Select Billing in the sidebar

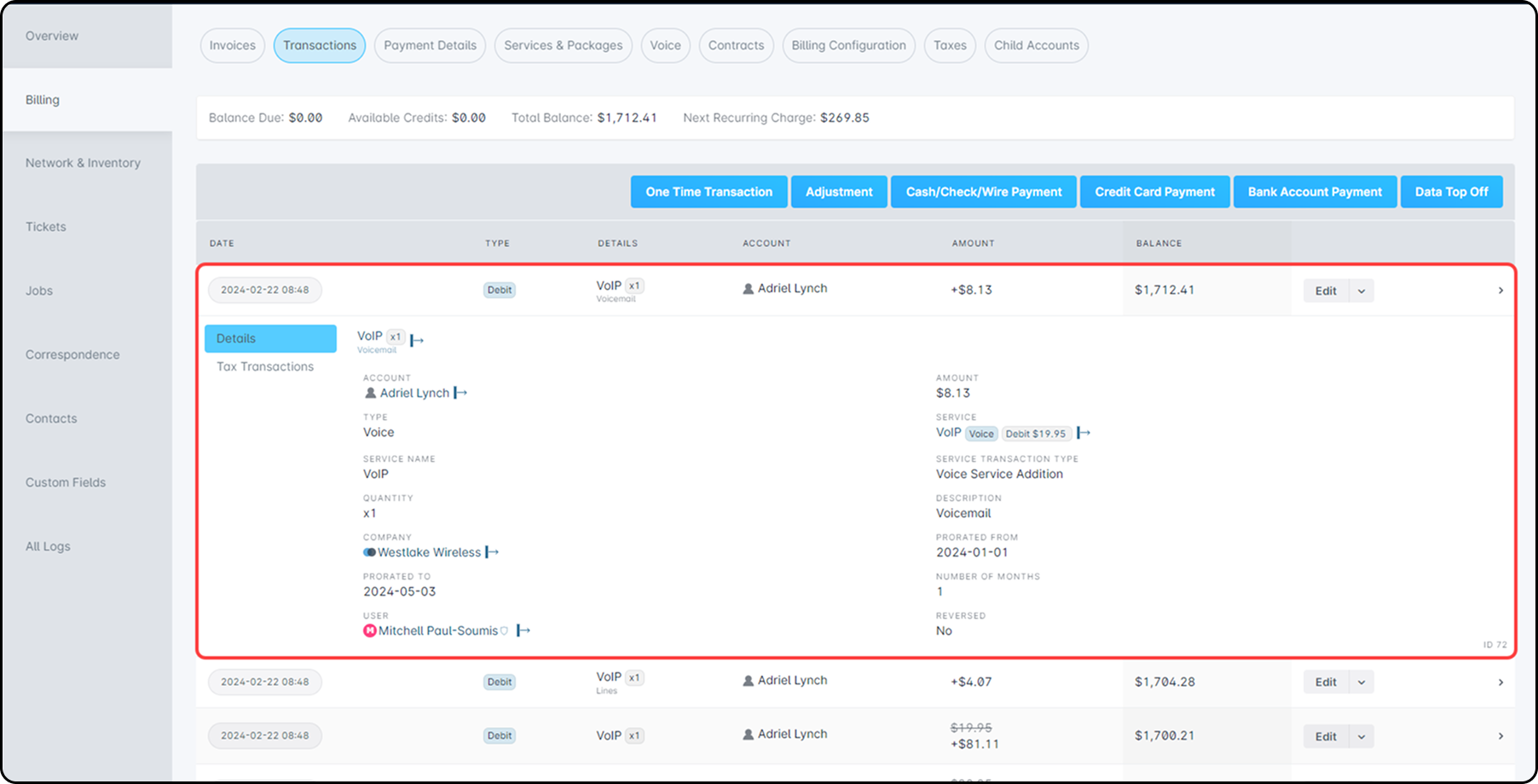[86, 100]
